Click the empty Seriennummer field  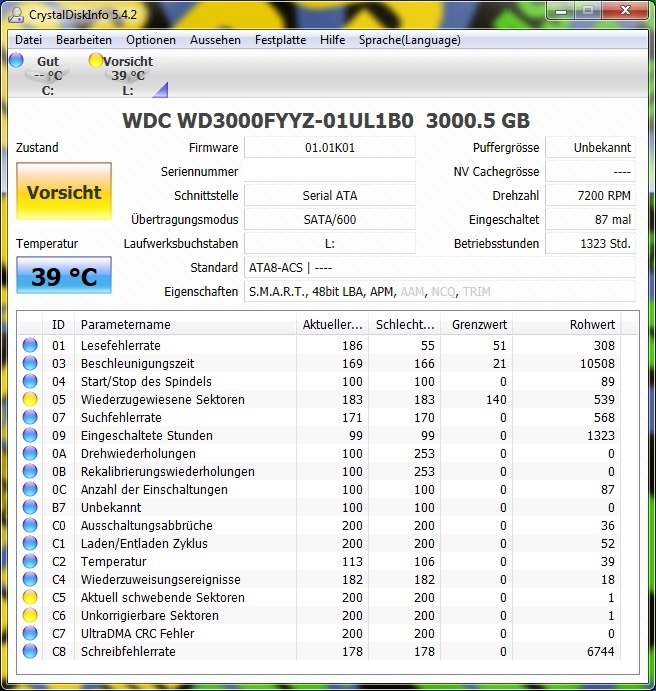pyautogui.click(x=330, y=171)
